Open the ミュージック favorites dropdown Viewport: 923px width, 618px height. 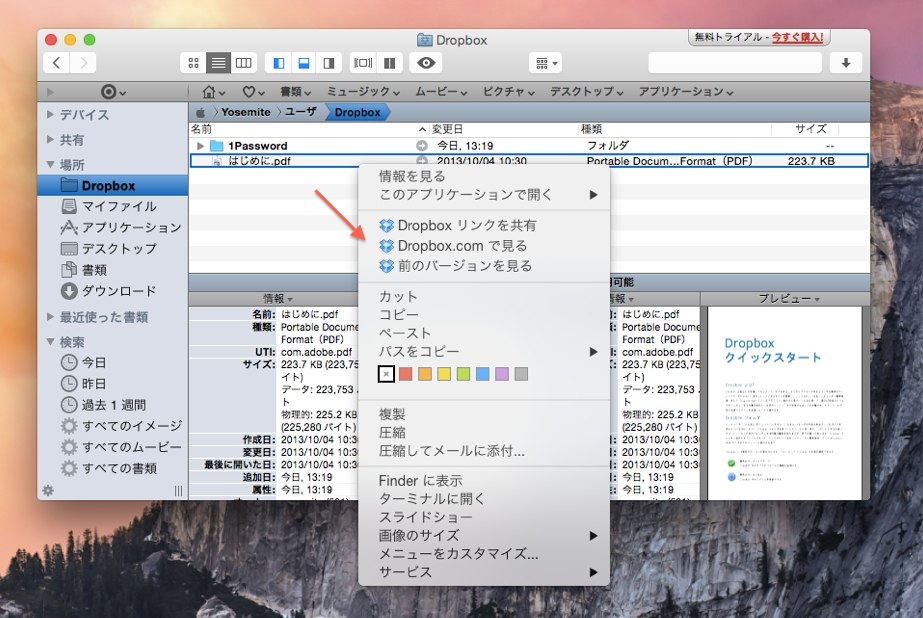363,92
